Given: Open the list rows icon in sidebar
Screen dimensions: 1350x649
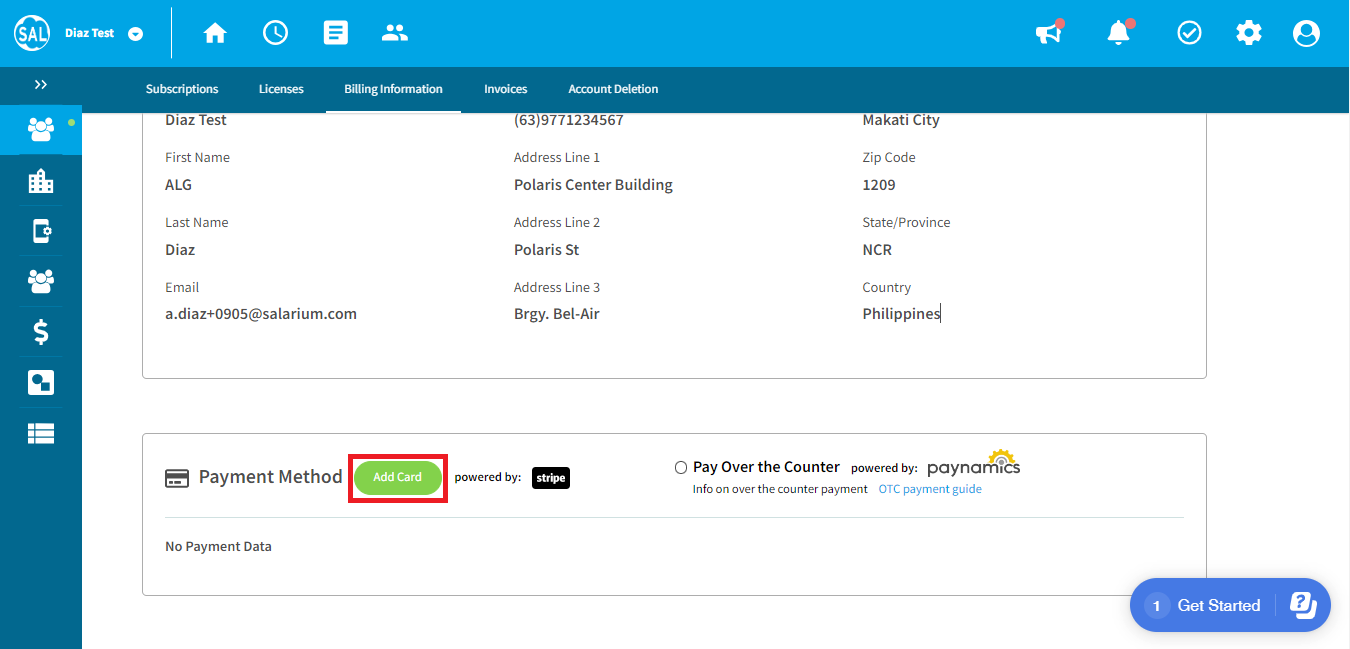Looking at the screenshot, I should coord(41,433).
